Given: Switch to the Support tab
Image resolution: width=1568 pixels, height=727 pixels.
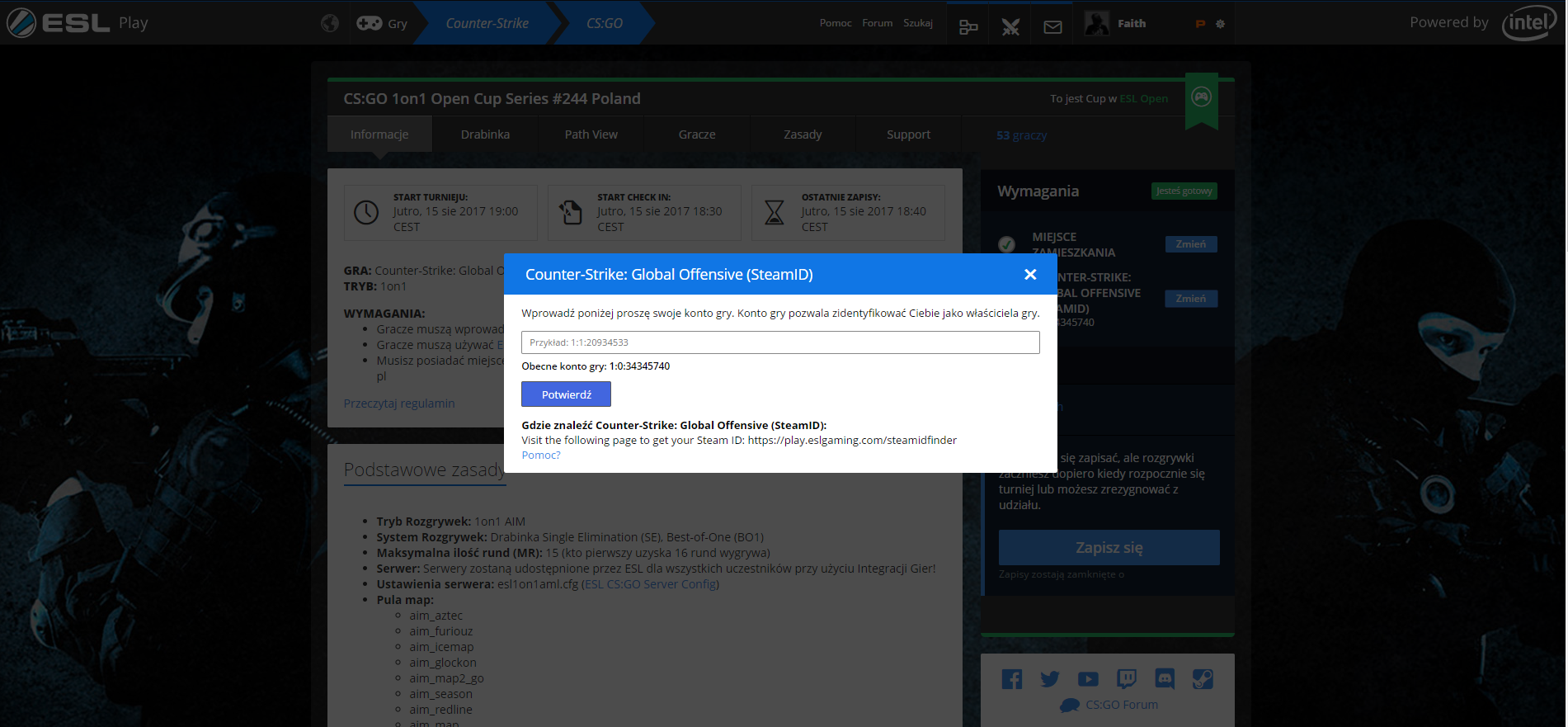Looking at the screenshot, I should [908, 135].
